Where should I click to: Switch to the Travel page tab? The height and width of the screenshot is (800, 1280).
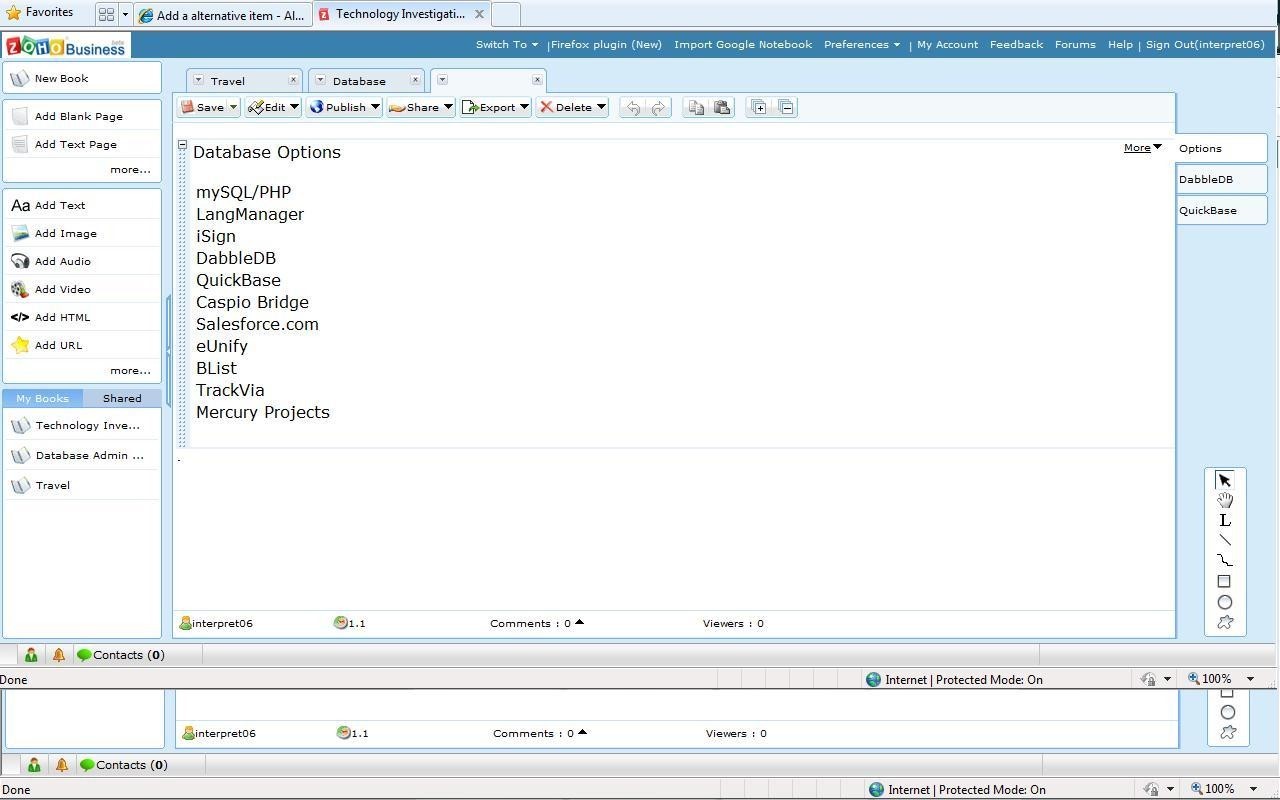coord(228,81)
